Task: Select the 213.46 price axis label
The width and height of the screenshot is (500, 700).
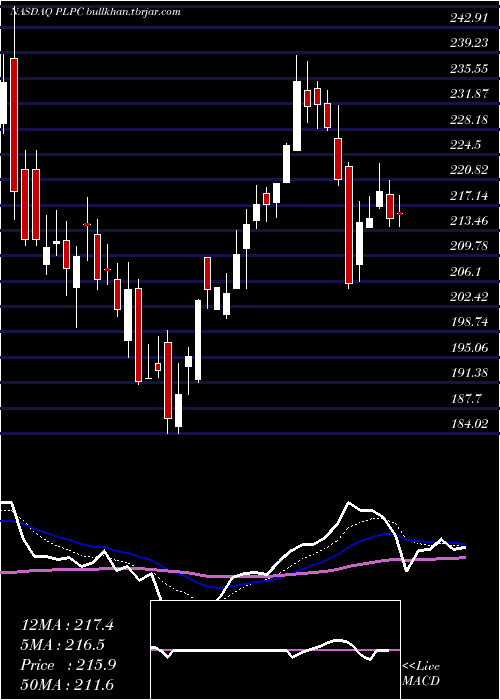Action: point(469,221)
